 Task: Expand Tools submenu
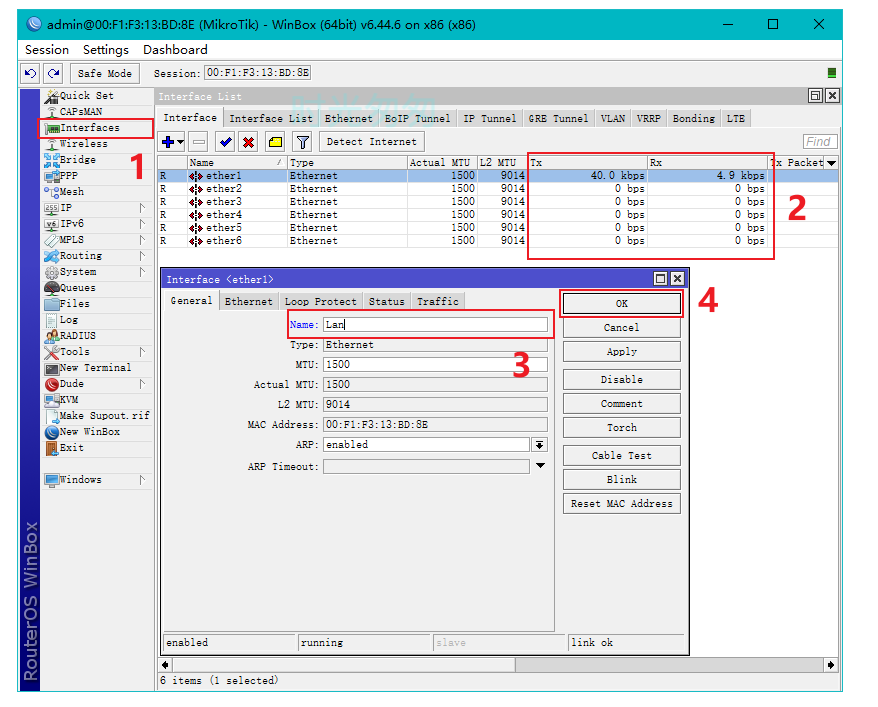[x=142, y=352]
